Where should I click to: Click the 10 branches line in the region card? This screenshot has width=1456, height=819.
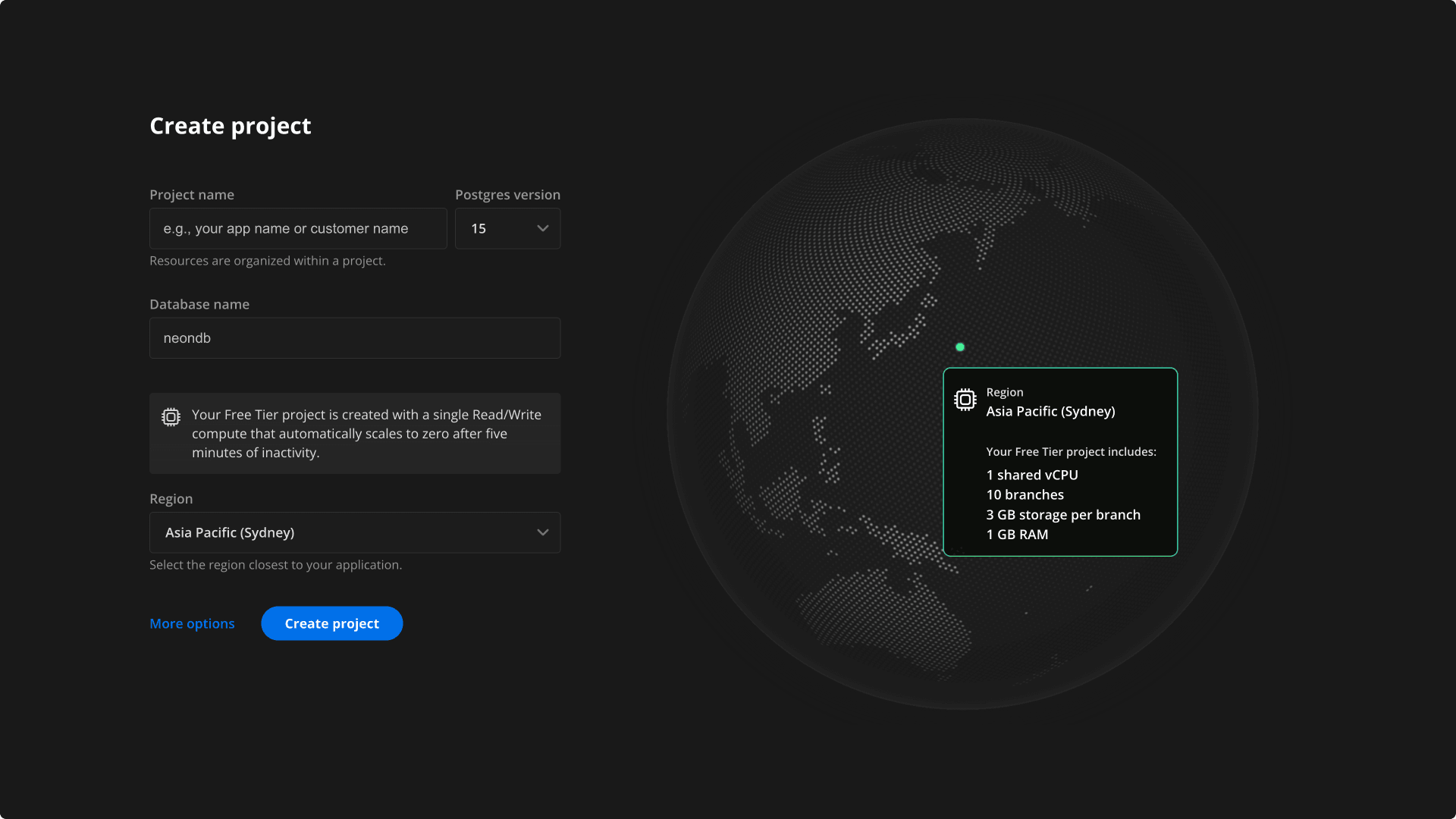pos(1025,494)
